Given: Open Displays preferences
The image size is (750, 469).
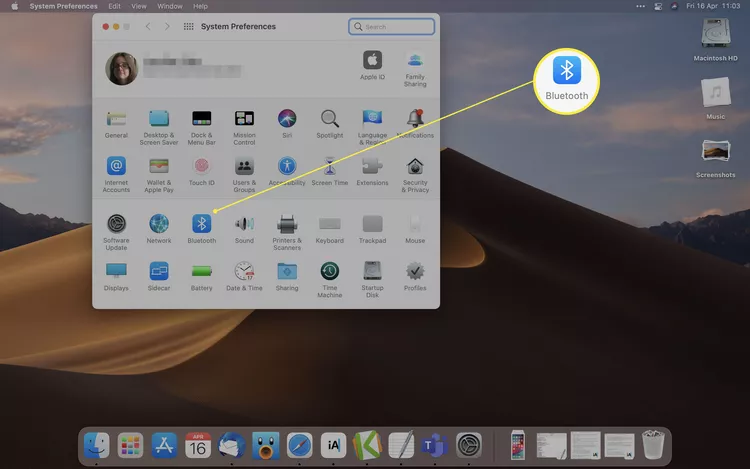Looking at the screenshot, I should point(116,277).
